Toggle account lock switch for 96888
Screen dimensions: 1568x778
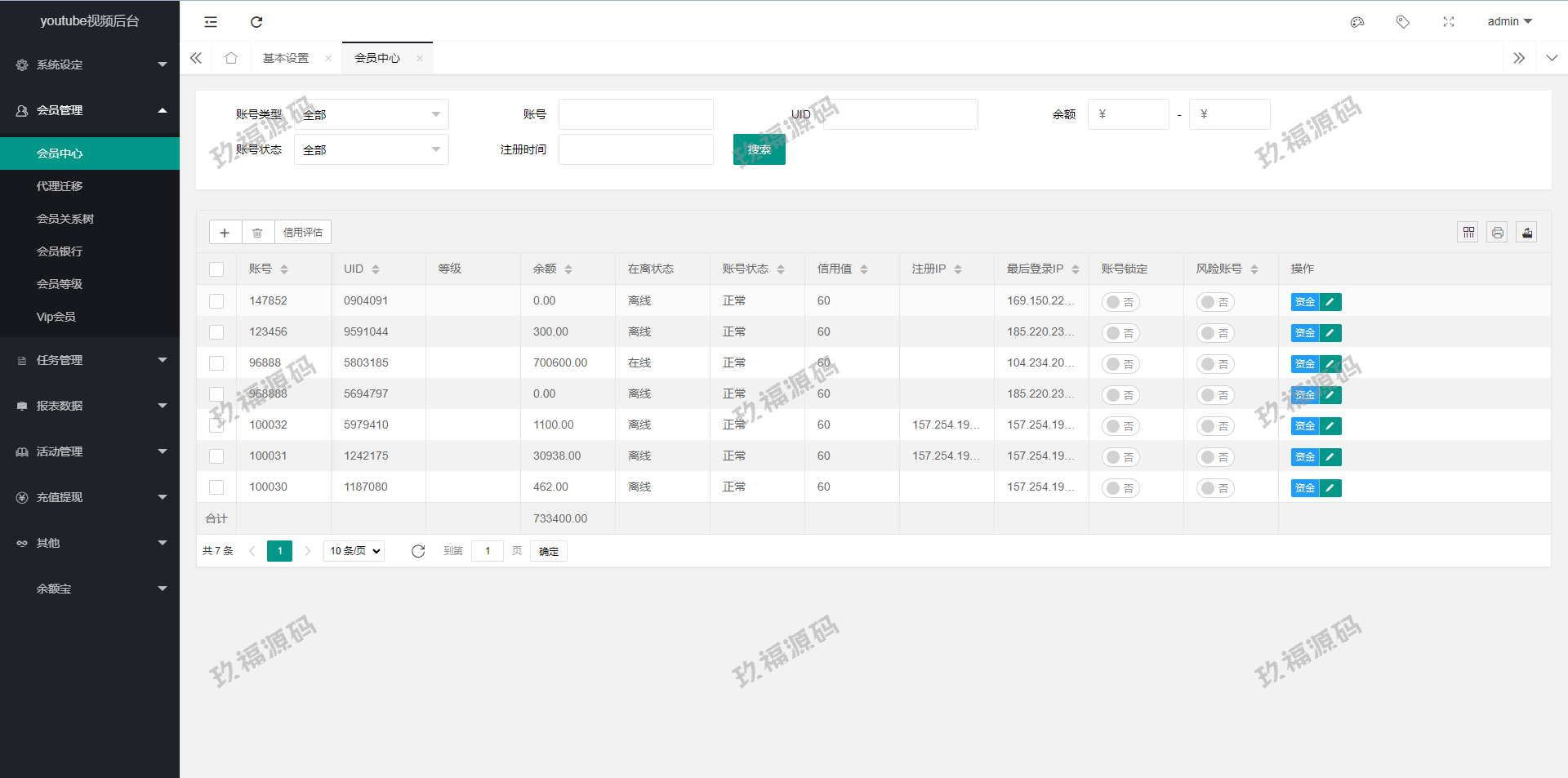pos(1120,364)
